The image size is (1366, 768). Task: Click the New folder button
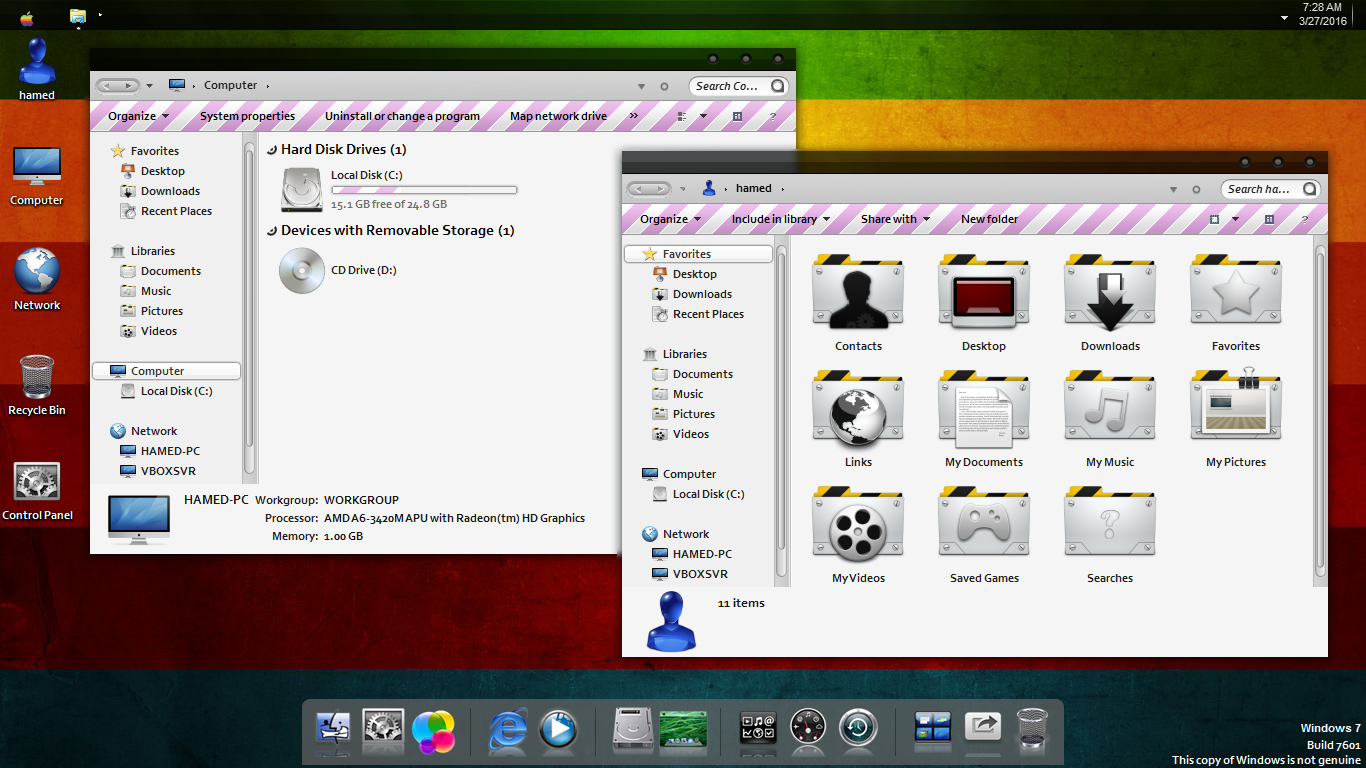(x=989, y=219)
